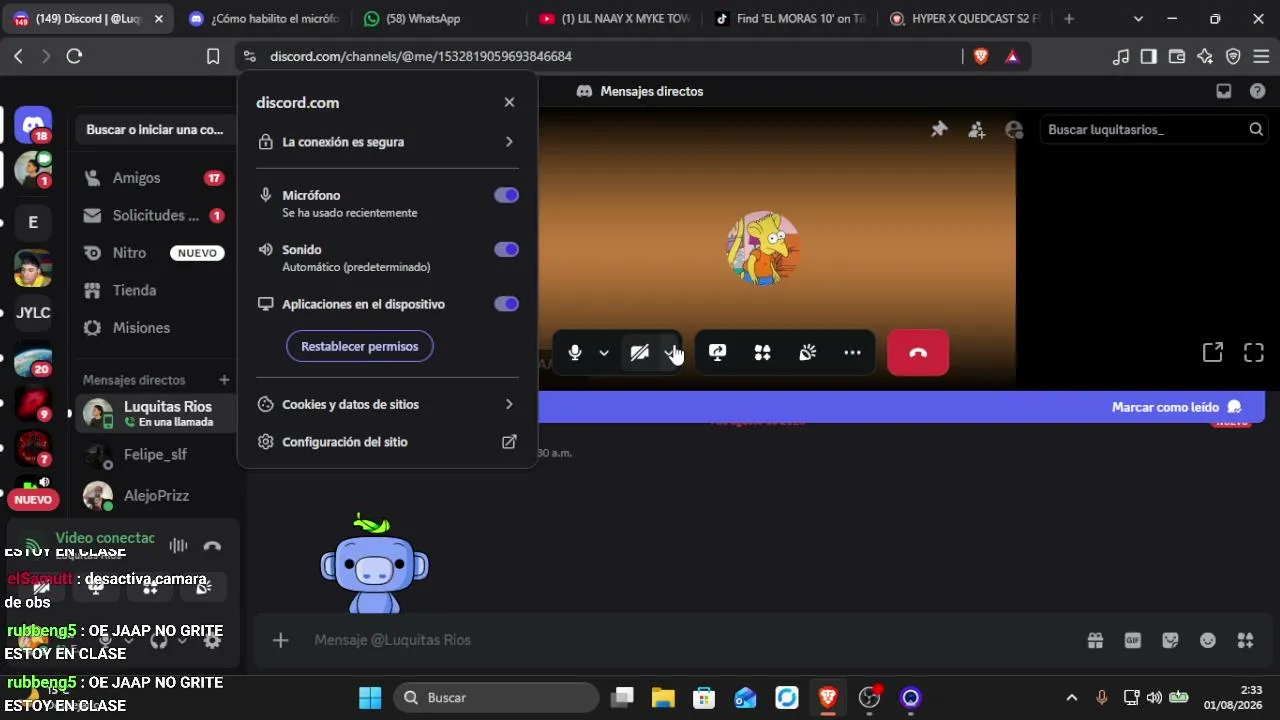Expand camera options arrow in call controls
The height and width of the screenshot is (720, 1280).
(x=669, y=353)
